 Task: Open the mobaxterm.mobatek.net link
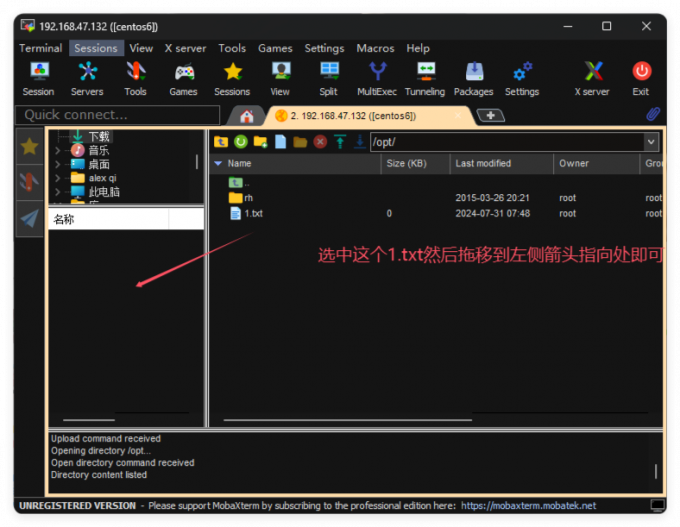click(x=528, y=506)
